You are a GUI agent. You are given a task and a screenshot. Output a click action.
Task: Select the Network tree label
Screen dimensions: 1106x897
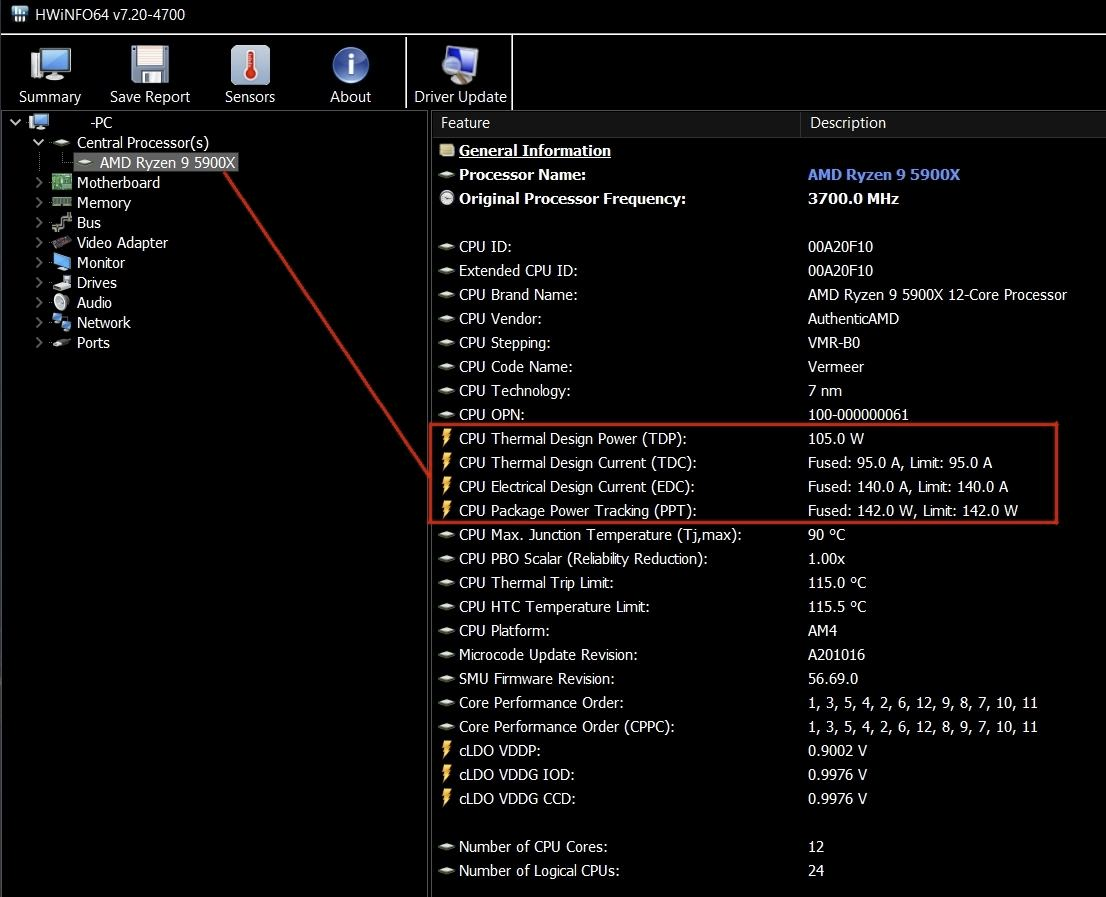coord(104,322)
